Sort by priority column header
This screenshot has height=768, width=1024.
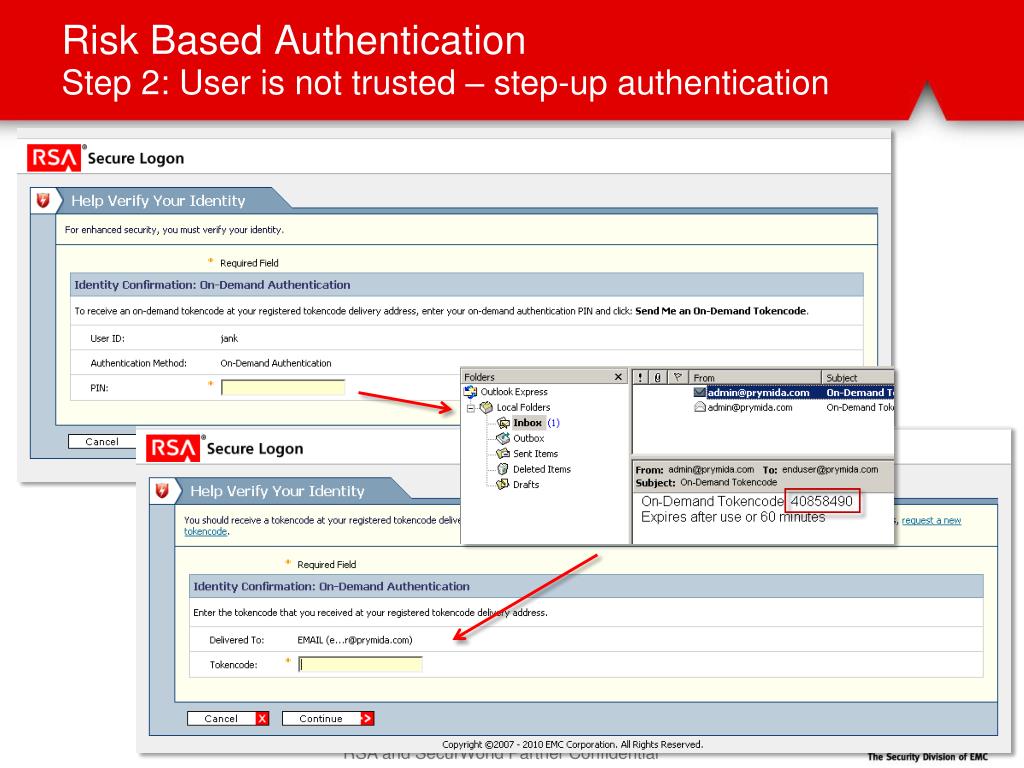(x=641, y=377)
